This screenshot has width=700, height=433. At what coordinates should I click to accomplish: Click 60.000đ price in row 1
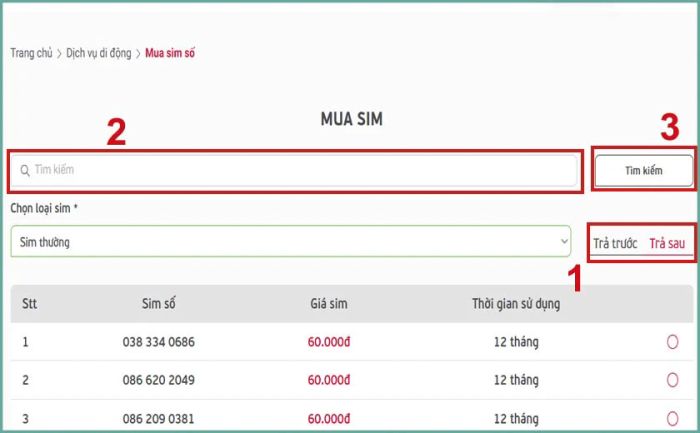click(329, 342)
